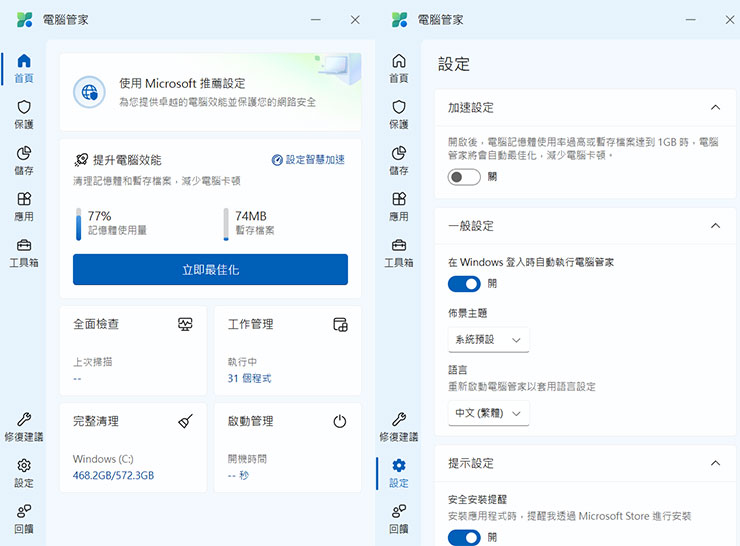
Task: Turn on the 加速設定 smart boost toggle
Action: click(x=464, y=177)
